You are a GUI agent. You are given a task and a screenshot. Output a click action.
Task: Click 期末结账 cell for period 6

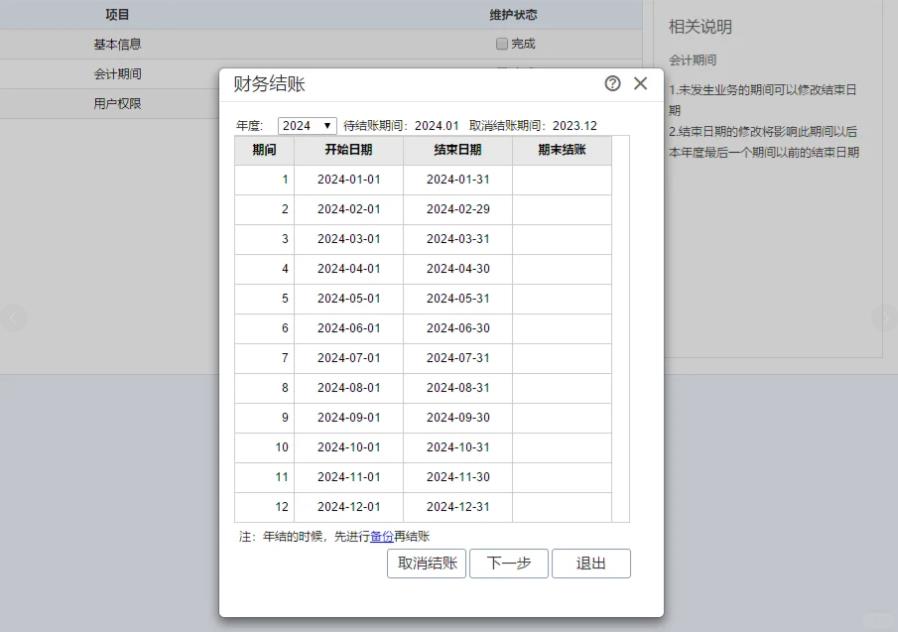pyautogui.click(x=561, y=329)
